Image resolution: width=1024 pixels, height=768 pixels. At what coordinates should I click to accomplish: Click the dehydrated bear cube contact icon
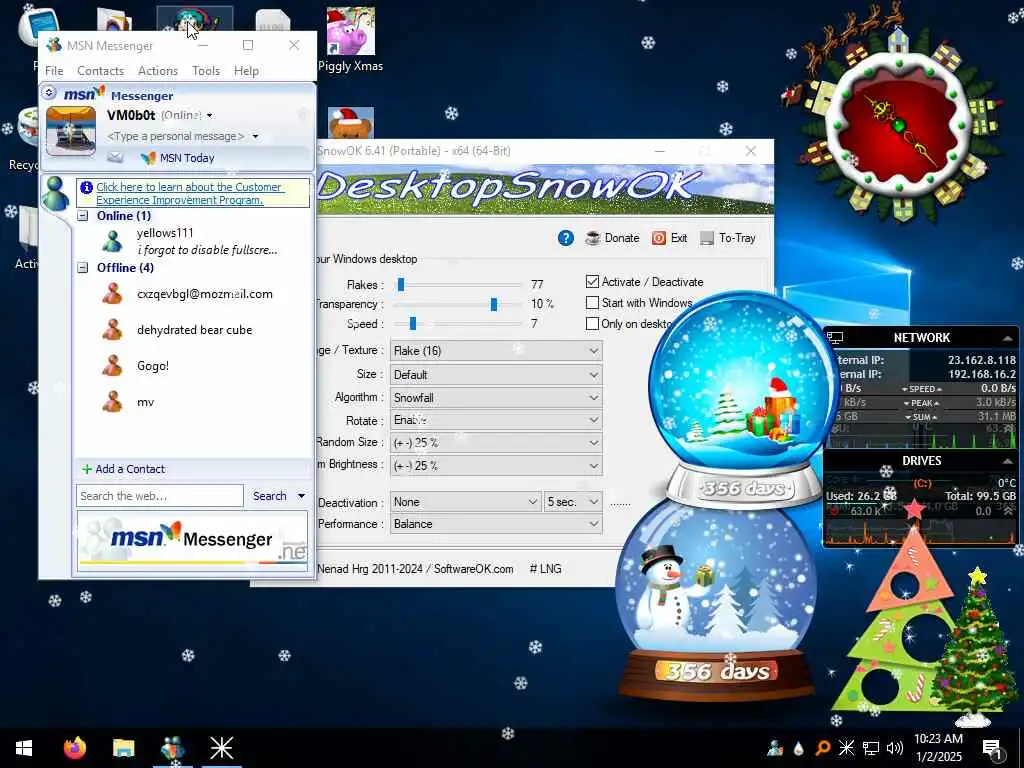tap(112, 330)
